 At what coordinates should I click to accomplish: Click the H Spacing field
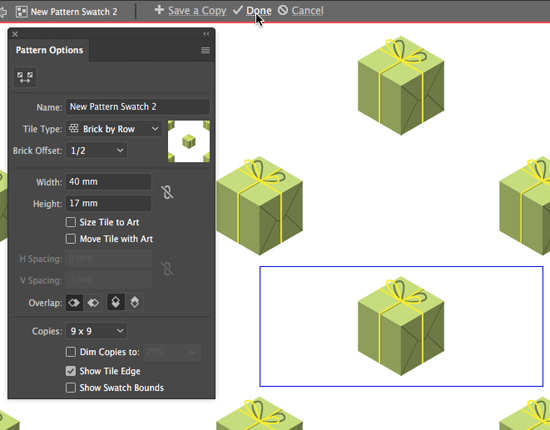[109, 259]
